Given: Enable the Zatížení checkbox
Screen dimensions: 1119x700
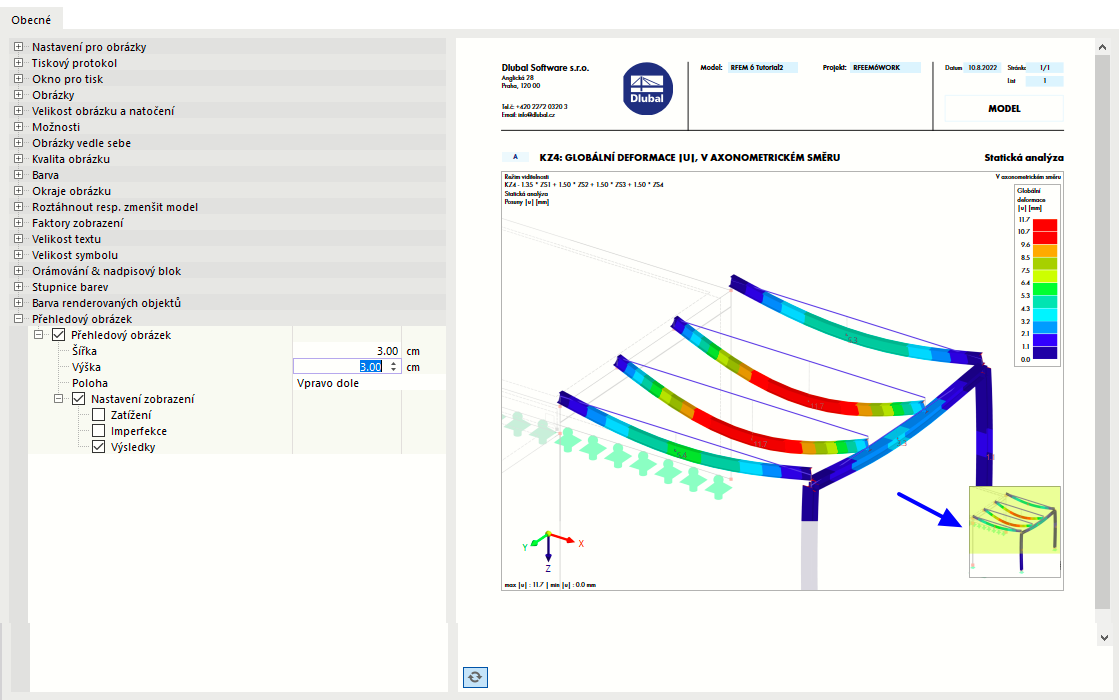Looking at the screenshot, I should (x=98, y=415).
